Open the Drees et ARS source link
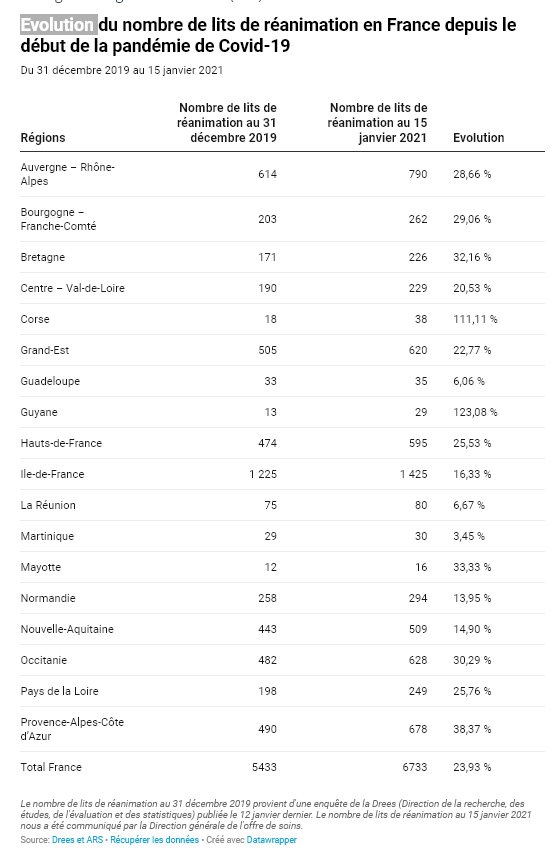 click(77, 840)
